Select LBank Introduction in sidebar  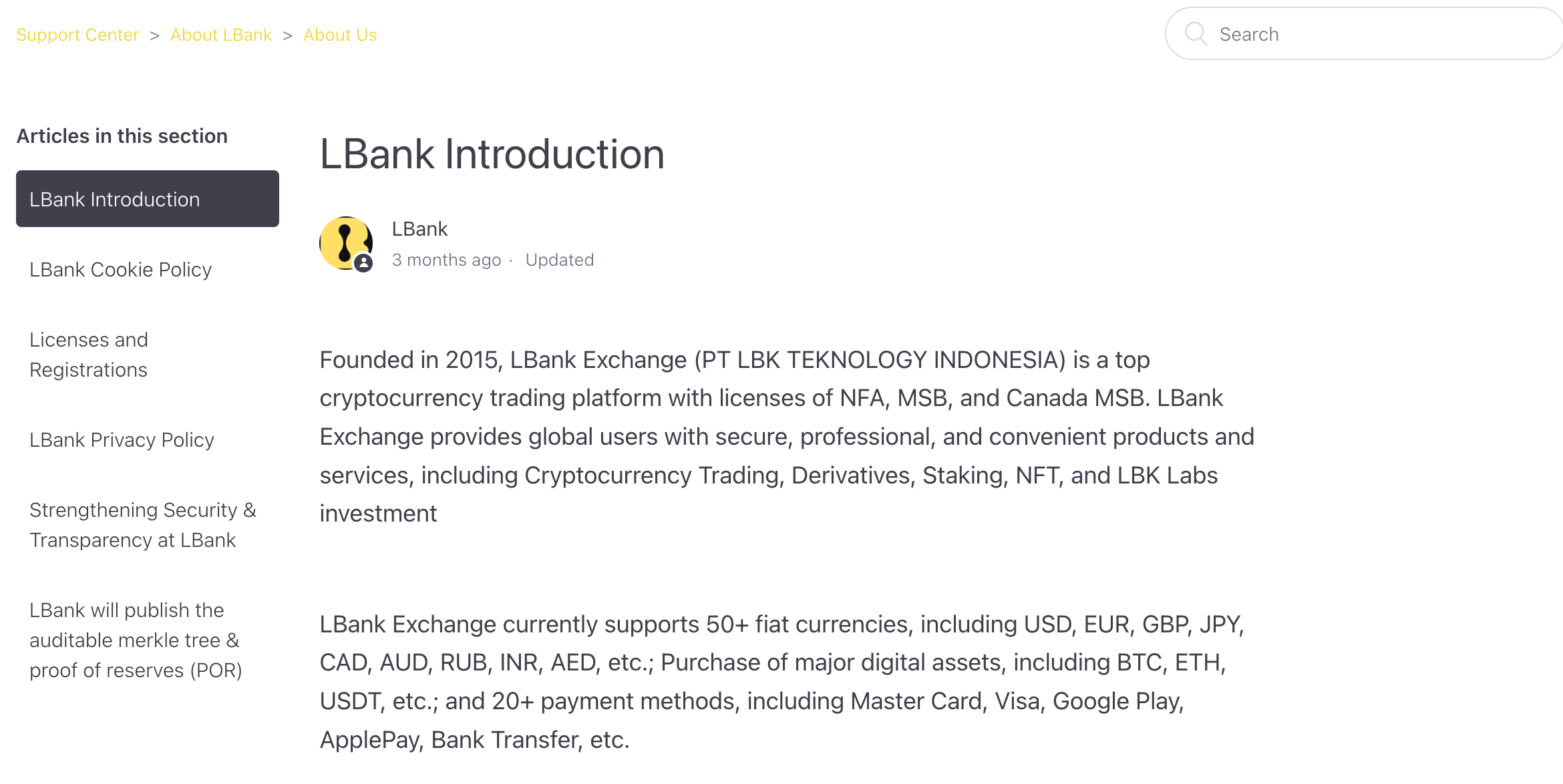coord(148,199)
